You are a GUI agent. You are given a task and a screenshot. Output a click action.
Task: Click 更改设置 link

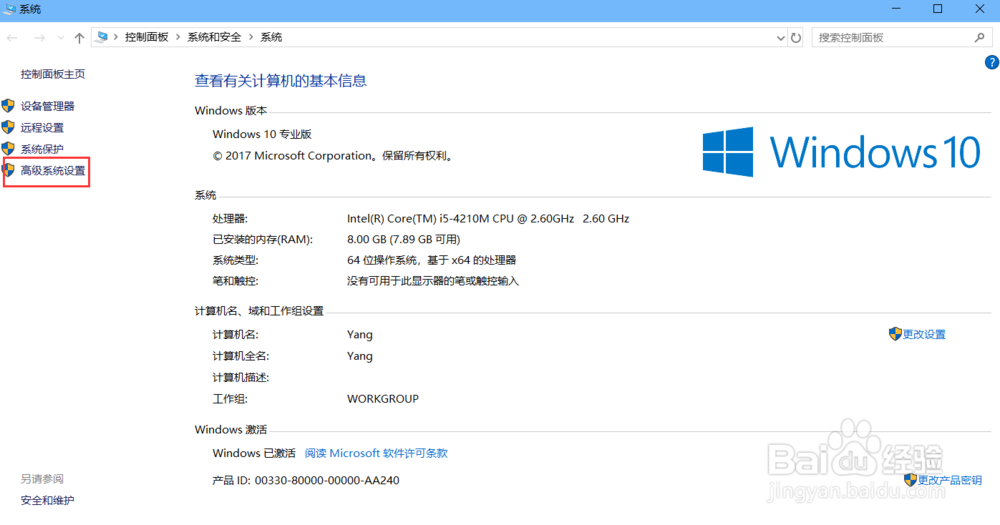pos(924,334)
